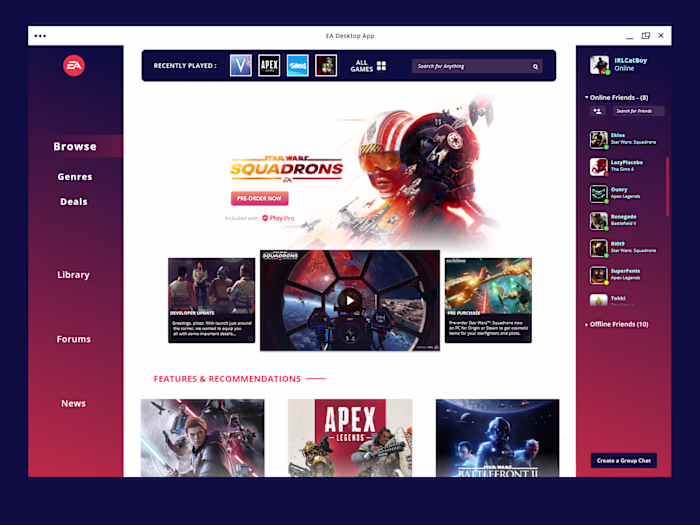Open the All Games grid icon
This screenshot has height=525, width=700.
pyautogui.click(x=381, y=66)
